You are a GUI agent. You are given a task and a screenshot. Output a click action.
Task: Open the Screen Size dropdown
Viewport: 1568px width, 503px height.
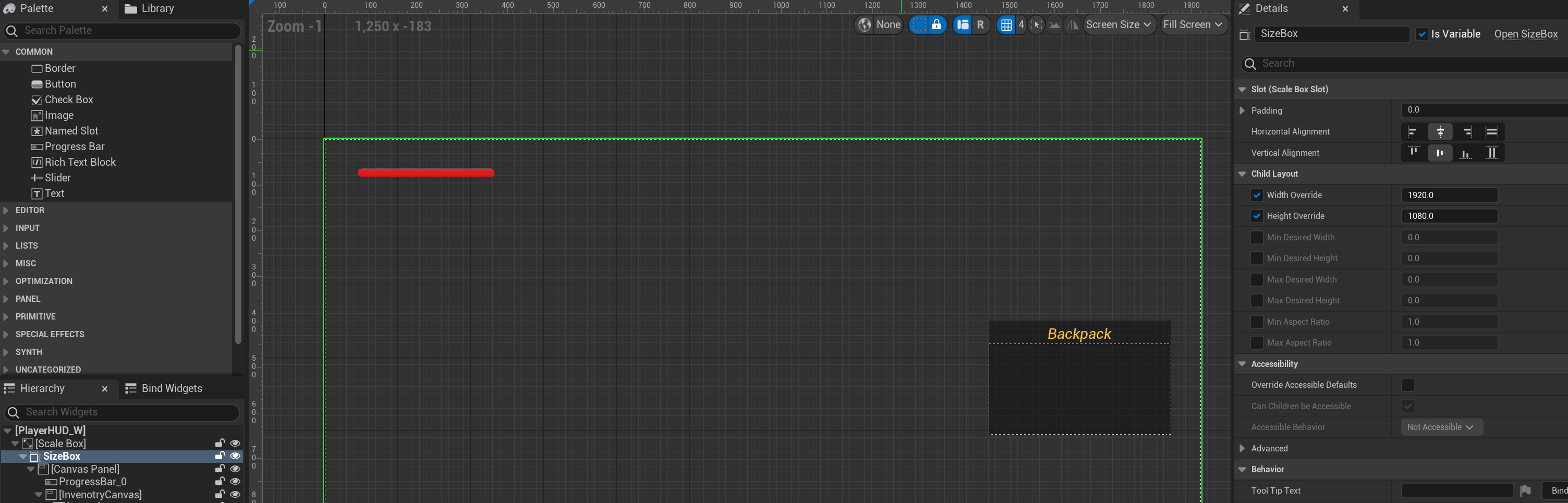point(1119,25)
